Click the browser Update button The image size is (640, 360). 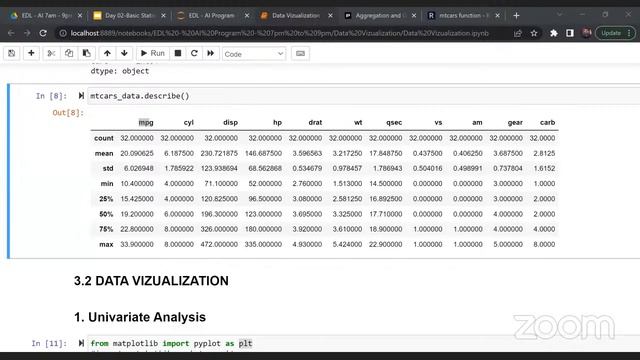[x=616, y=33]
